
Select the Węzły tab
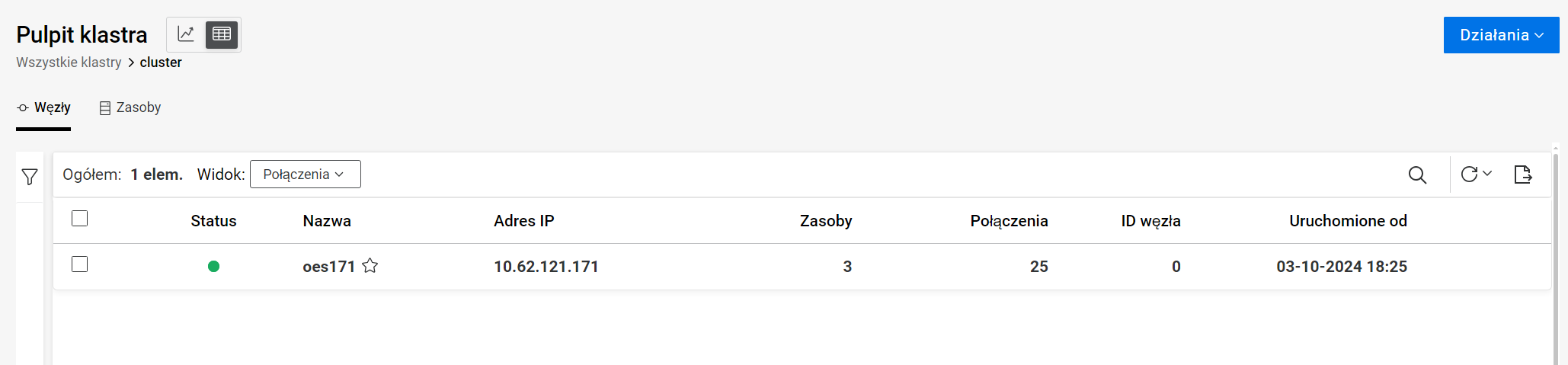click(44, 107)
